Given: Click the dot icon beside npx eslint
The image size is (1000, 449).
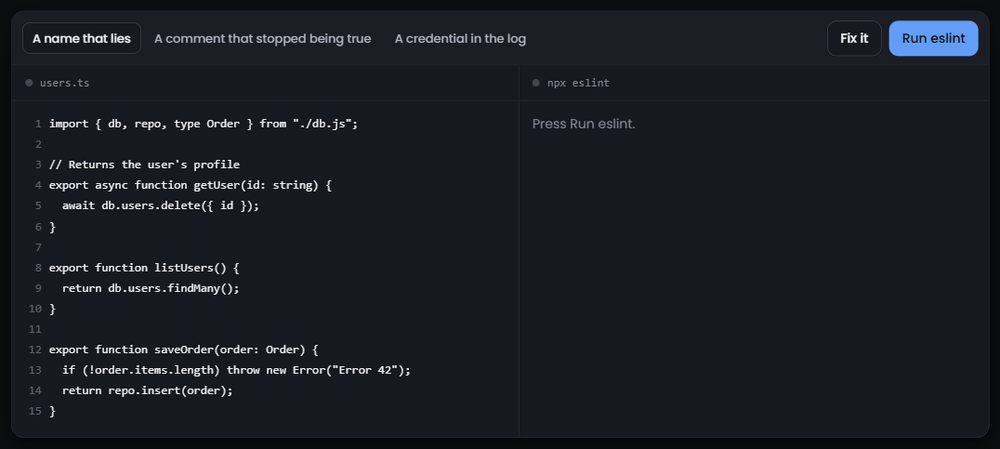Looking at the screenshot, I should coord(536,83).
